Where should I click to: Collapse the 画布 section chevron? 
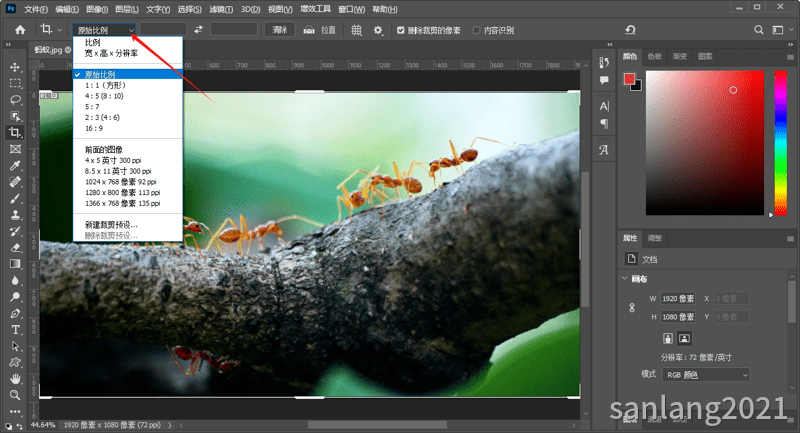coord(624,278)
